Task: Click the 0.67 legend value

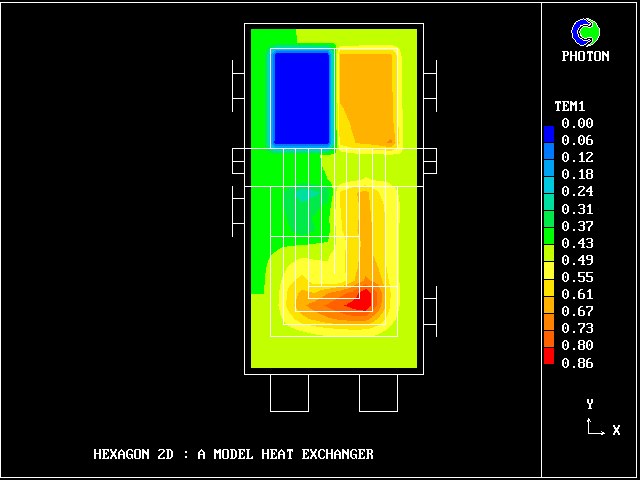Action: tap(577, 311)
